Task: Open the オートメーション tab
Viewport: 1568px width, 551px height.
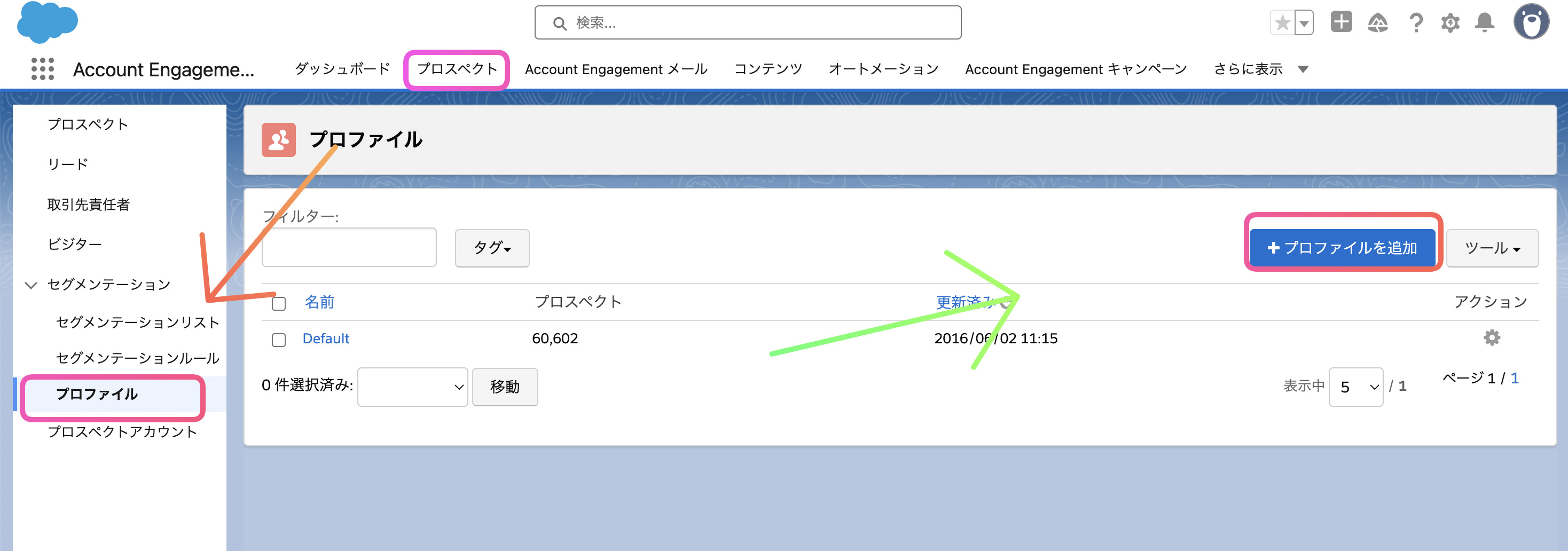Action: tap(883, 69)
